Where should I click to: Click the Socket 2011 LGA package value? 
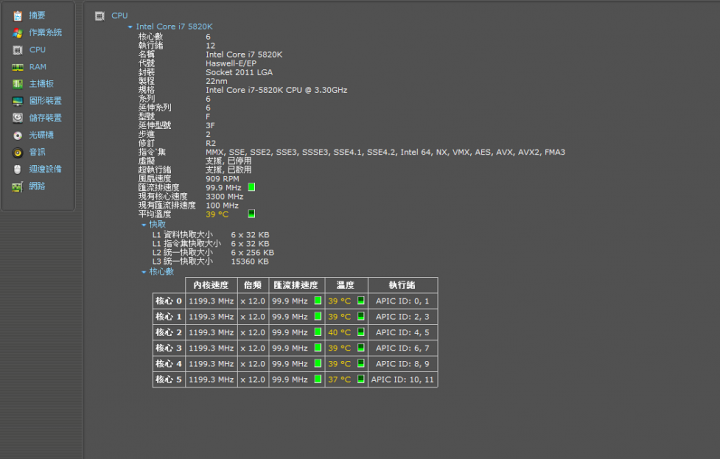point(239,72)
